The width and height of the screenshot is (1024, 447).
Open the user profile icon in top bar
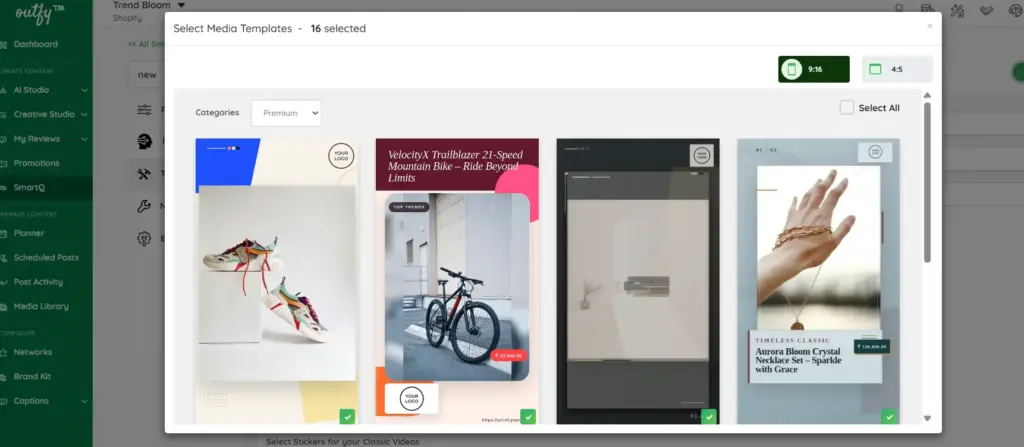pyautogui.click(x=899, y=8)
